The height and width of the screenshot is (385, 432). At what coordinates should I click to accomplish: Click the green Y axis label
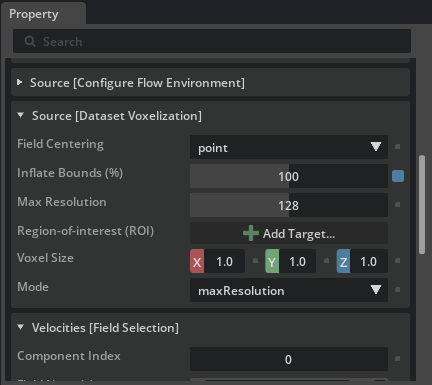[272, 261]
